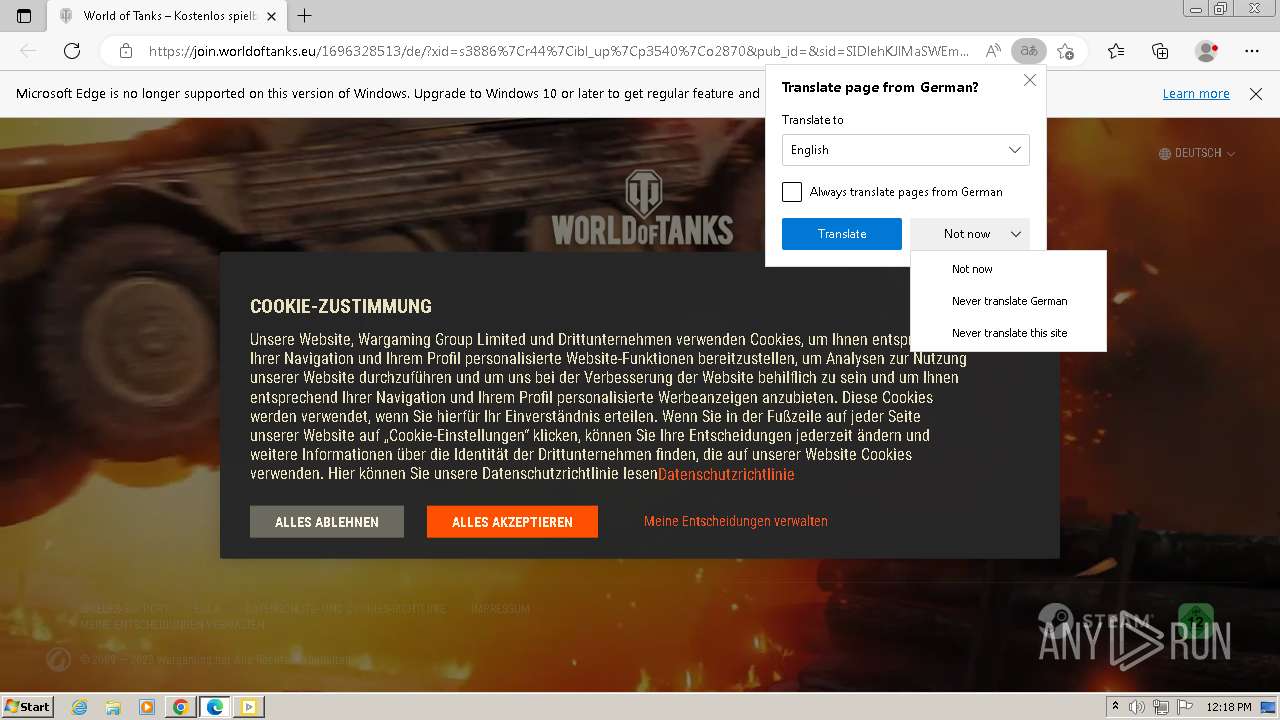Go back to the previous page

tap(28, 51)
